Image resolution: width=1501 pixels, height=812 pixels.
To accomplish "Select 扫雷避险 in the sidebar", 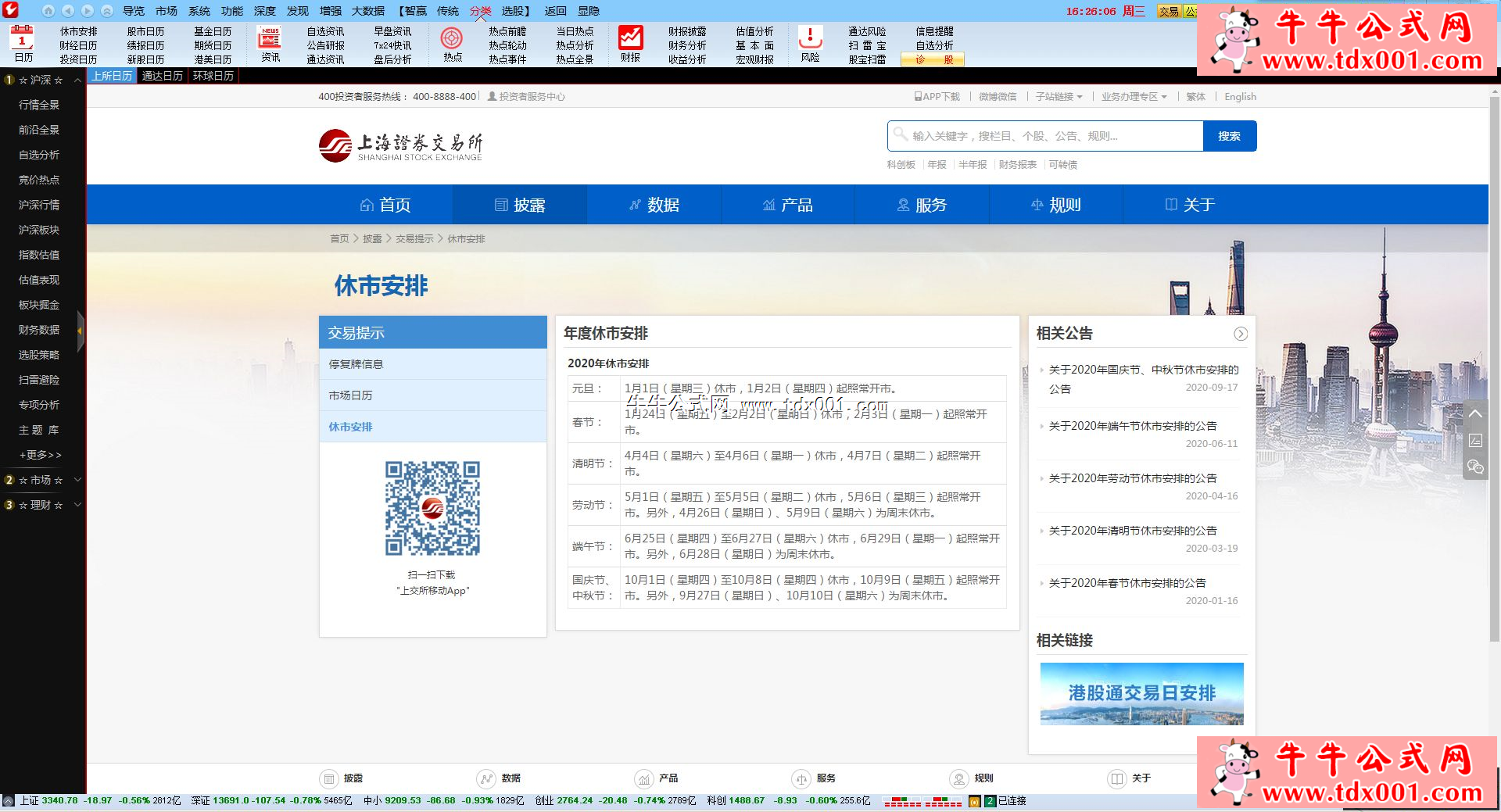I will [39, 380].
